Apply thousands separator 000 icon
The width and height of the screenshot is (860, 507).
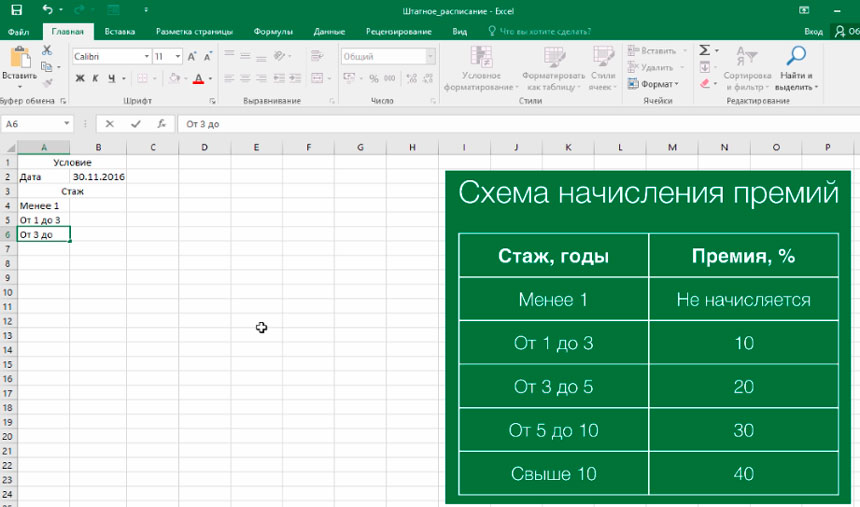pos(389,78)
